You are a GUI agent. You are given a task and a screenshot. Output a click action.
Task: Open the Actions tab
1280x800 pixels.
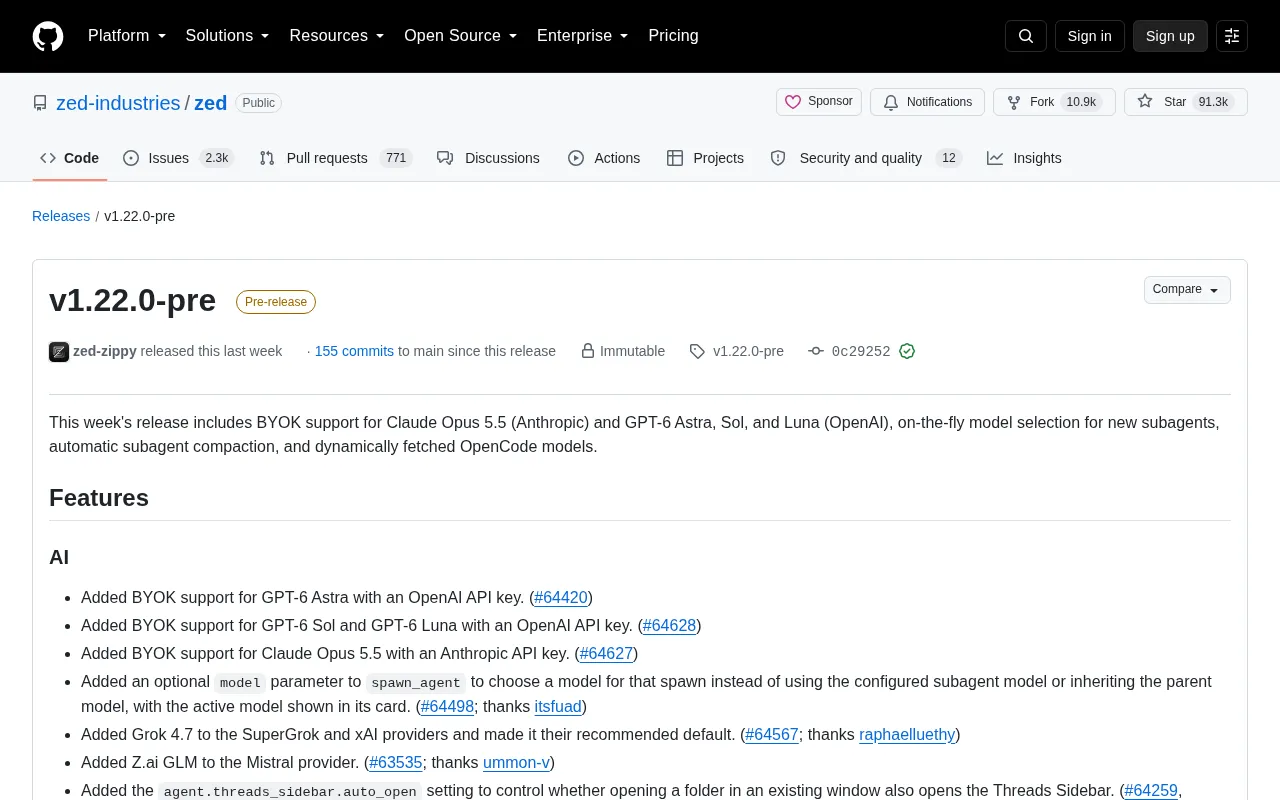604,158
